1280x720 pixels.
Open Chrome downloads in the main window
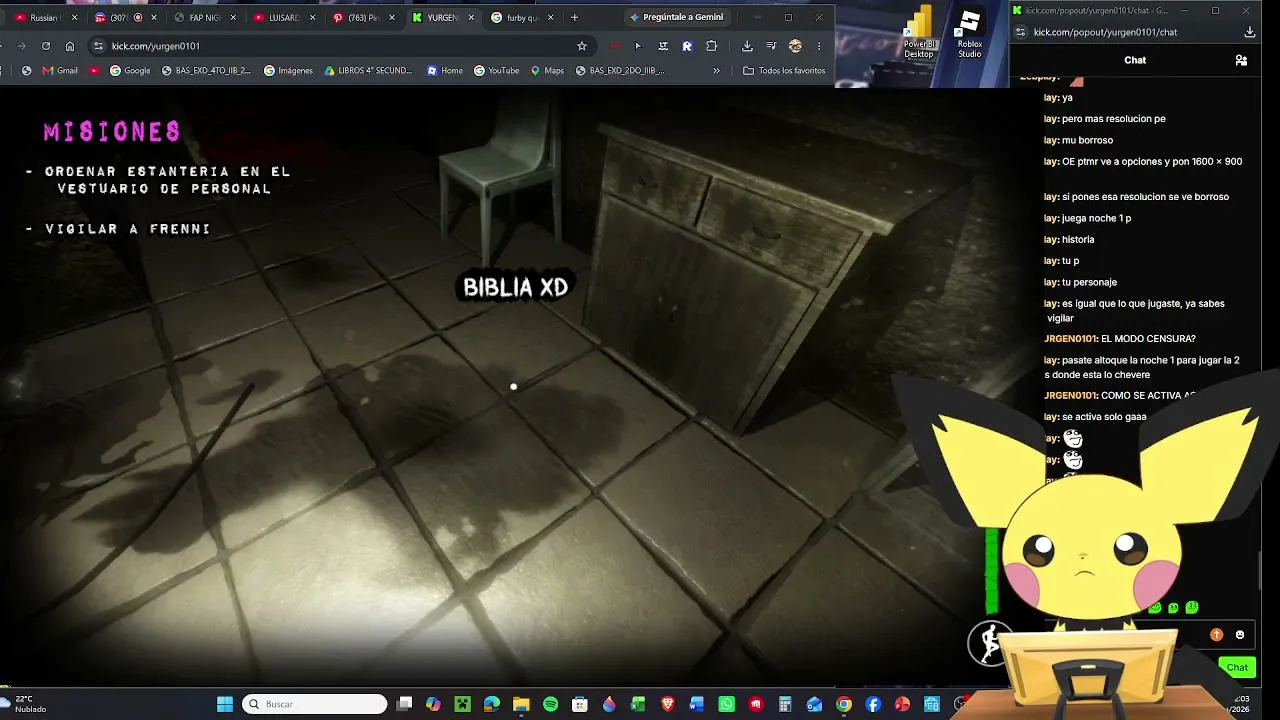pos(747,46)
